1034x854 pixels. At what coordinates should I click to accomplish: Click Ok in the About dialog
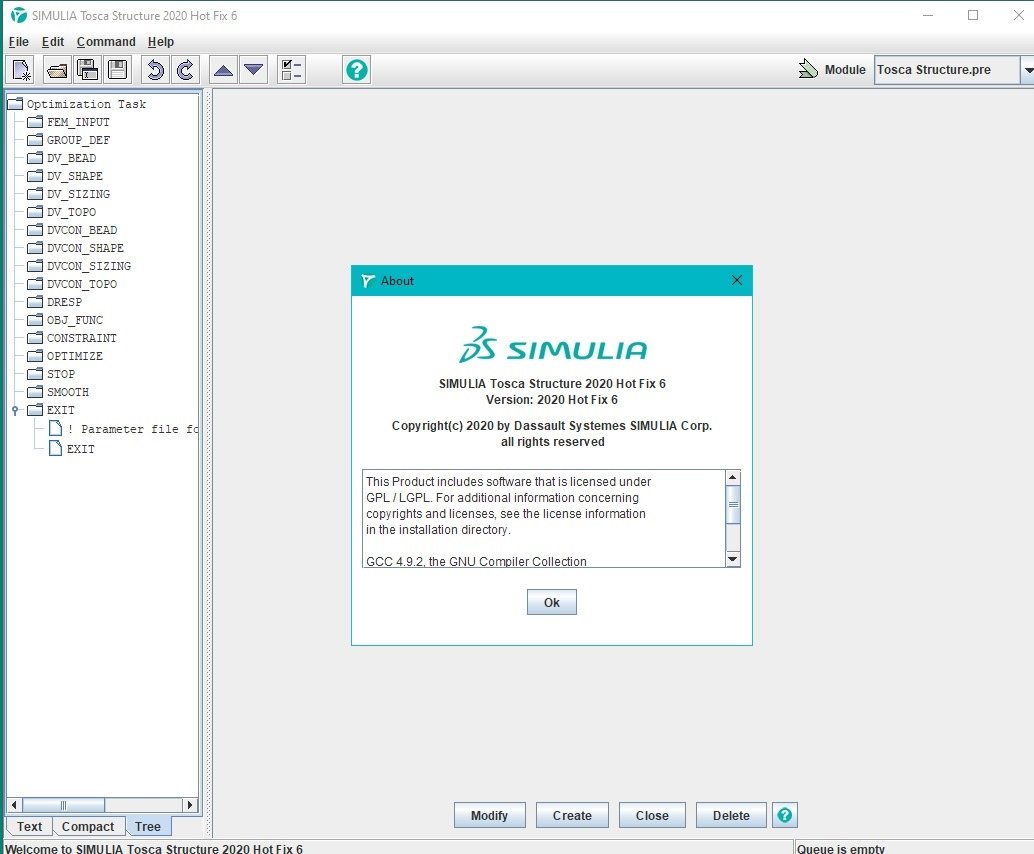tap(551, 602)
